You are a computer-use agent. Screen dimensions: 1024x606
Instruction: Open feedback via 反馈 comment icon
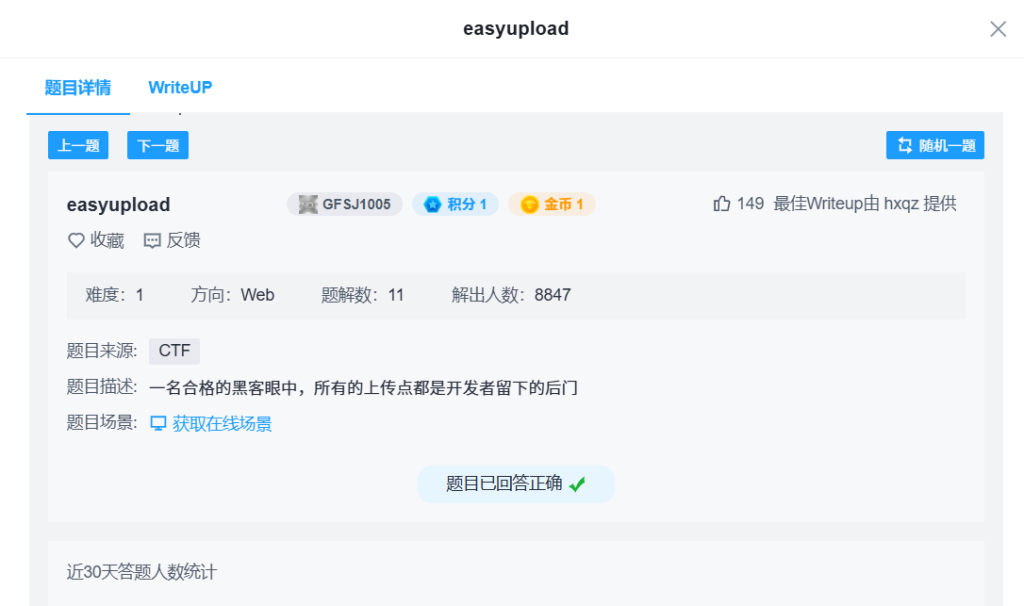(x=152, y=240)
